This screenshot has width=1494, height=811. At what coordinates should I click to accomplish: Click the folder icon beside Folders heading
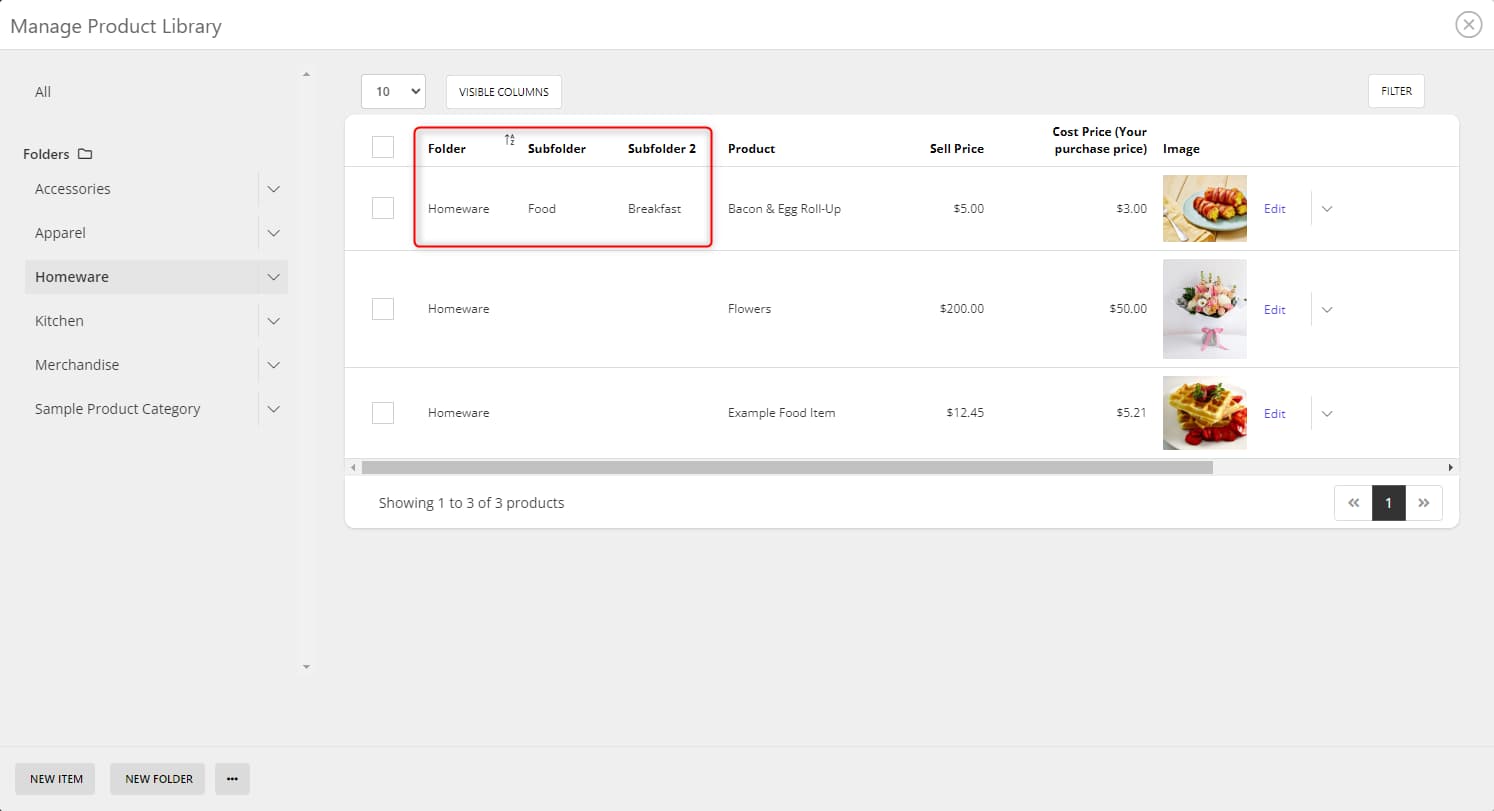(85, 154)
